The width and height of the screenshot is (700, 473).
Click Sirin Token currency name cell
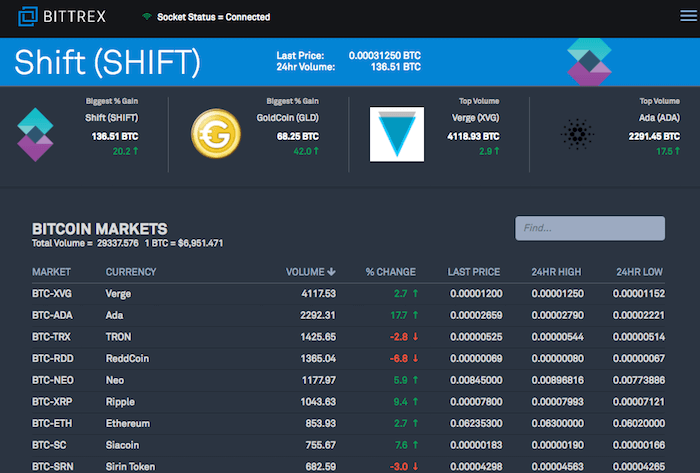click(x=130, y=466)
